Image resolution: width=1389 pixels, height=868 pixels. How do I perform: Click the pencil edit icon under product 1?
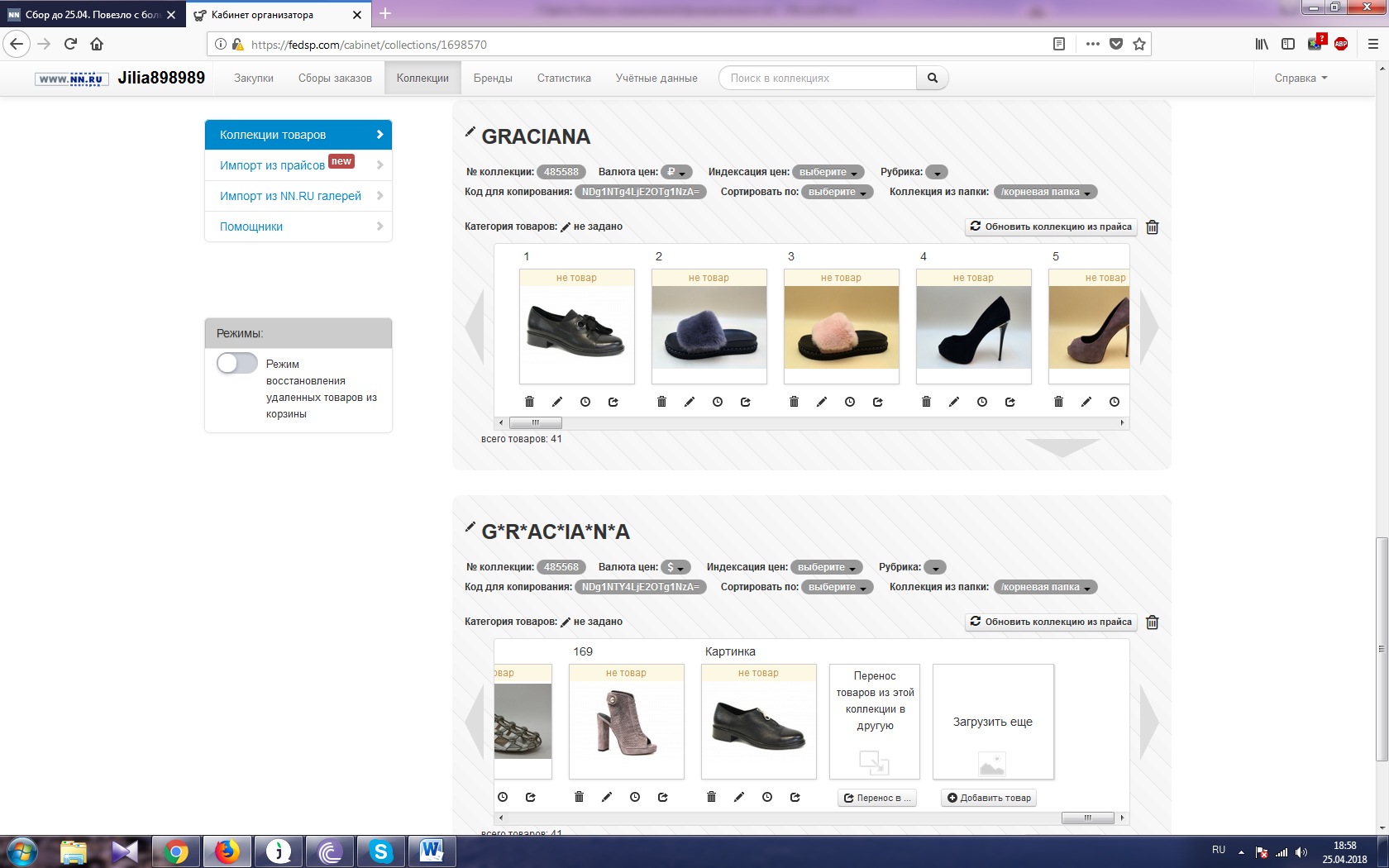[557, 402]
